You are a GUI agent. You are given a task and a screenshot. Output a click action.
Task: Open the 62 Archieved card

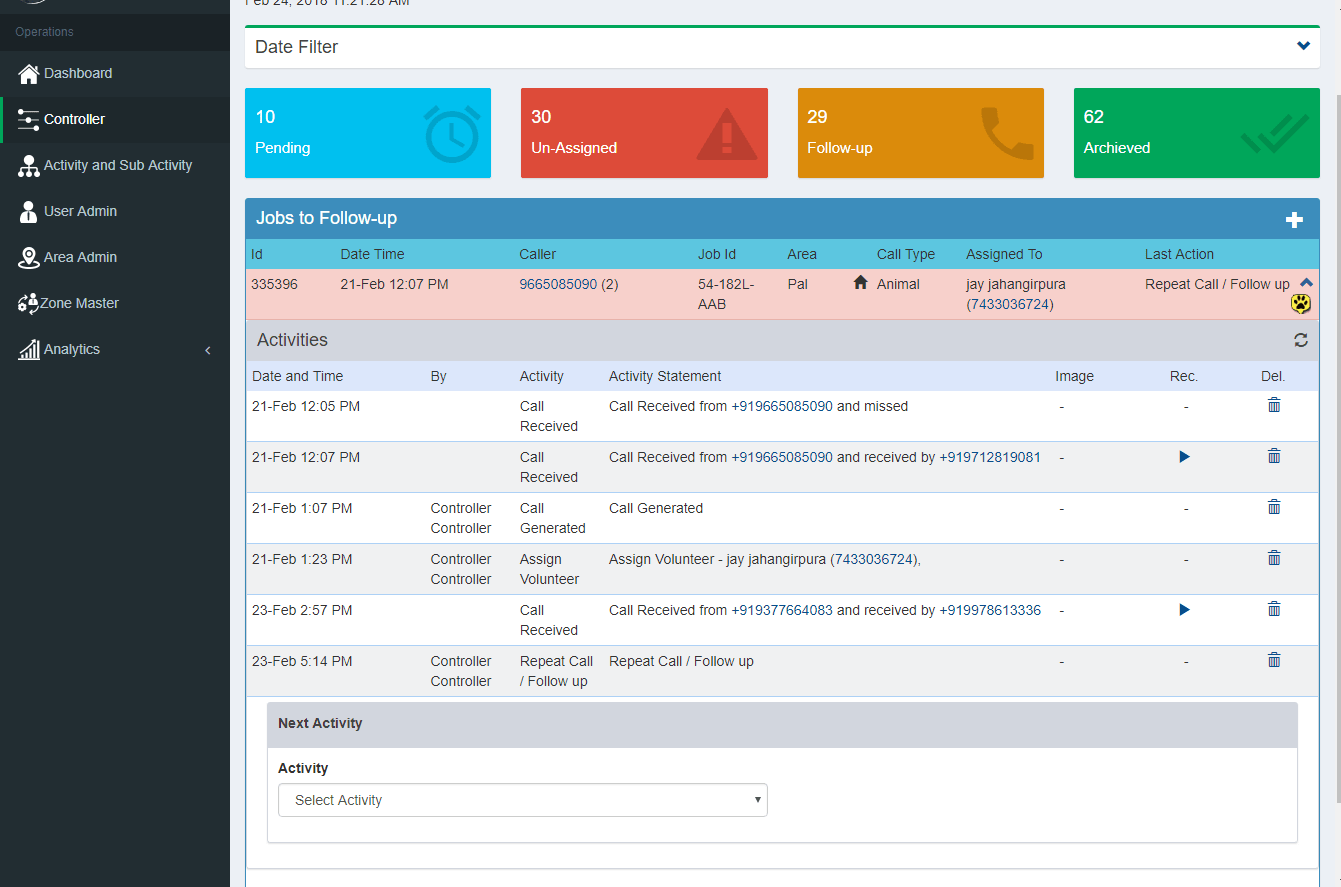[1197, 133]
